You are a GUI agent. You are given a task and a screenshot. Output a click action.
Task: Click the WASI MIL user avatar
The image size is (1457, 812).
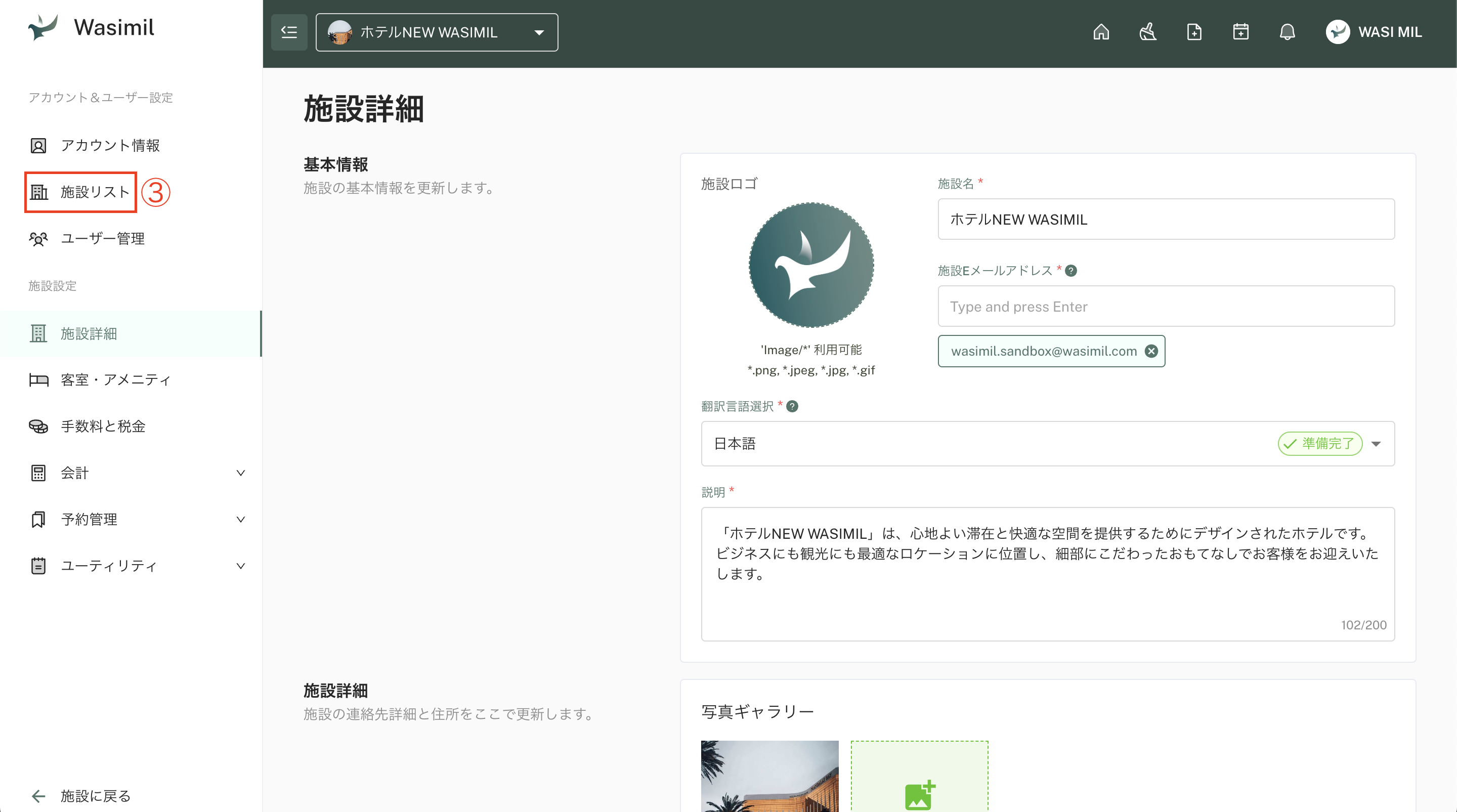pyautogui.click(x=1338, y=32)
